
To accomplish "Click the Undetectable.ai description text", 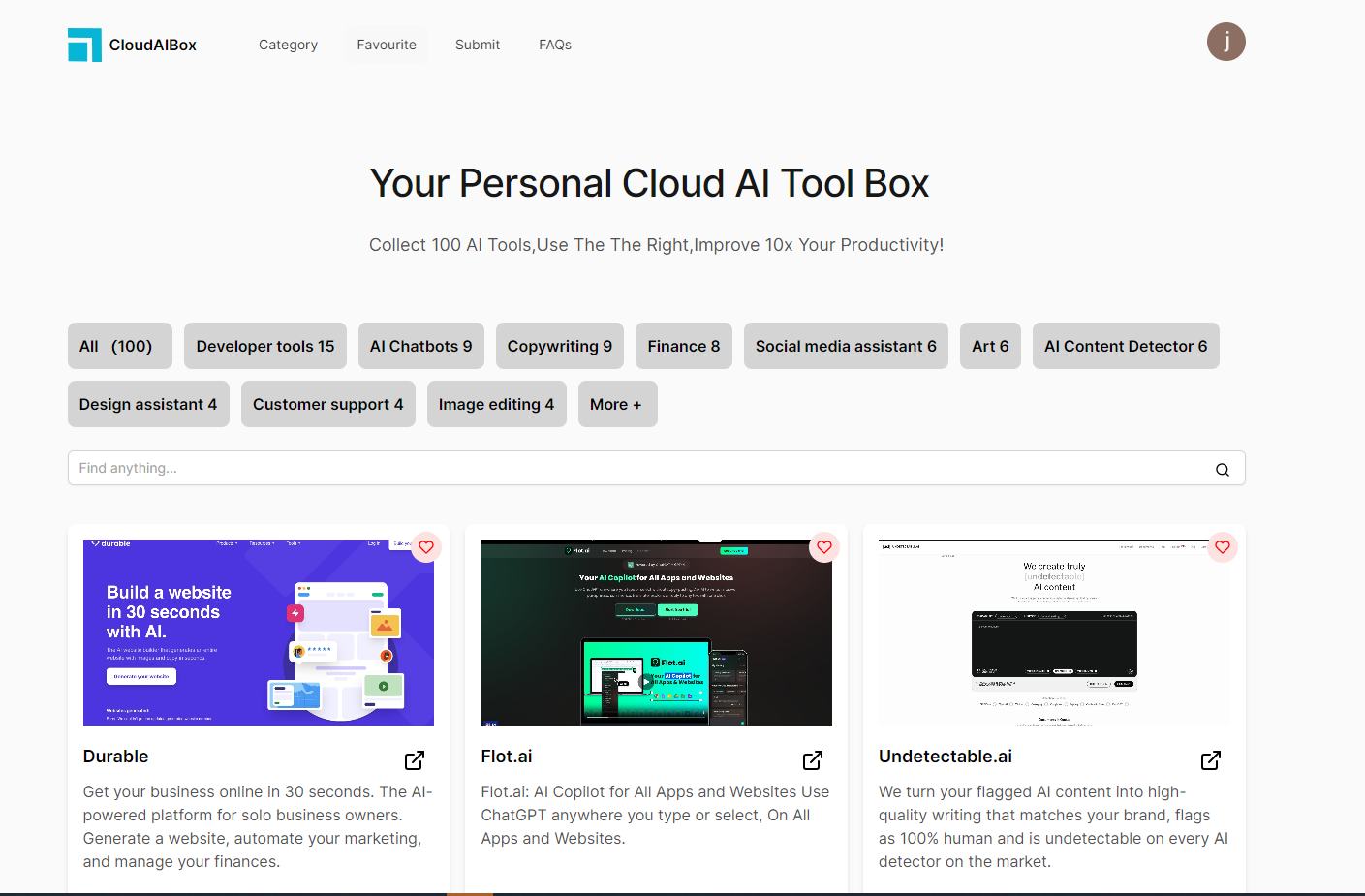I will [x=1054, y=826].
